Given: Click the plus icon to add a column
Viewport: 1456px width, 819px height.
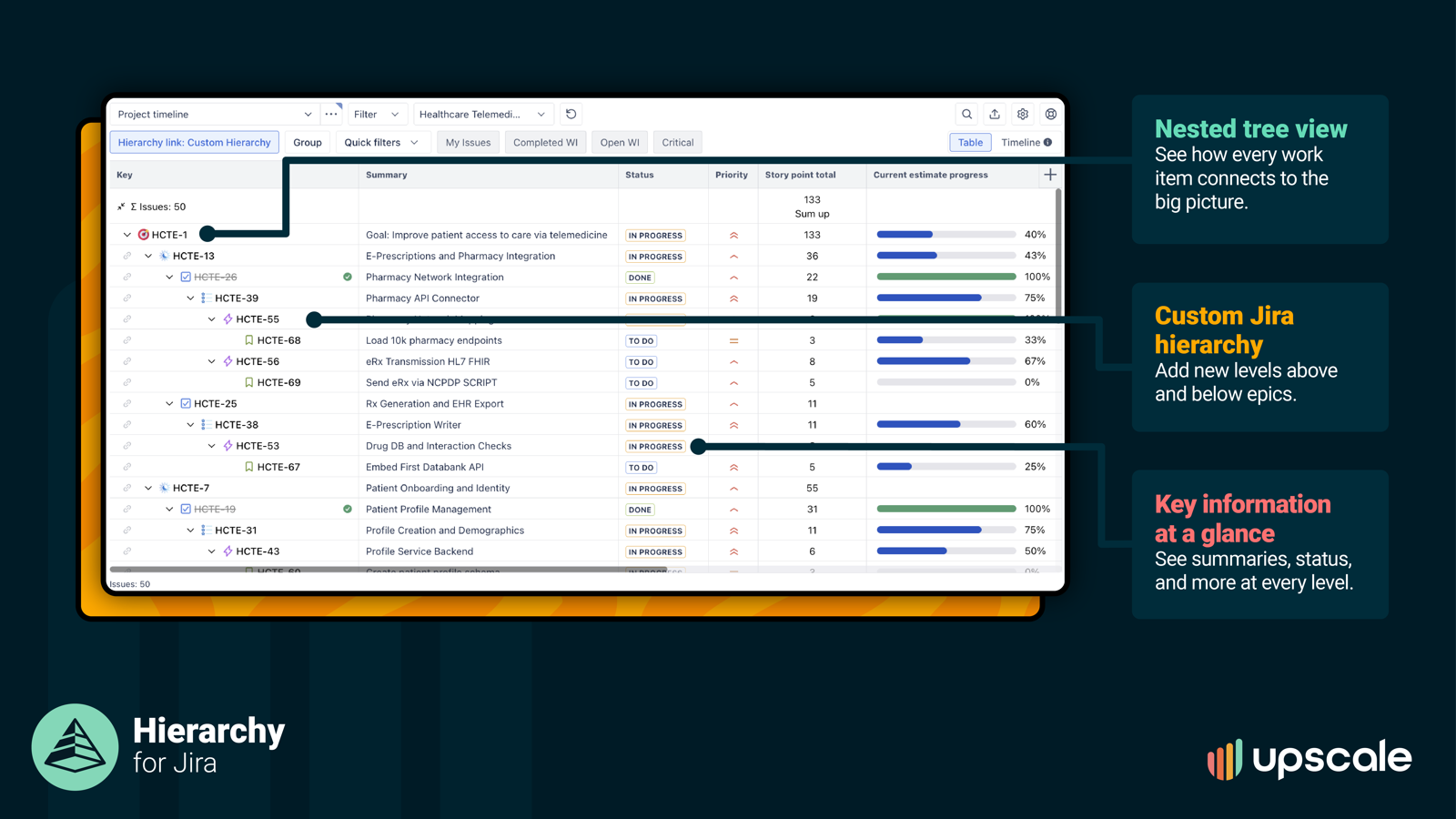Looking at the screenshot, I should click(1050, 174).
